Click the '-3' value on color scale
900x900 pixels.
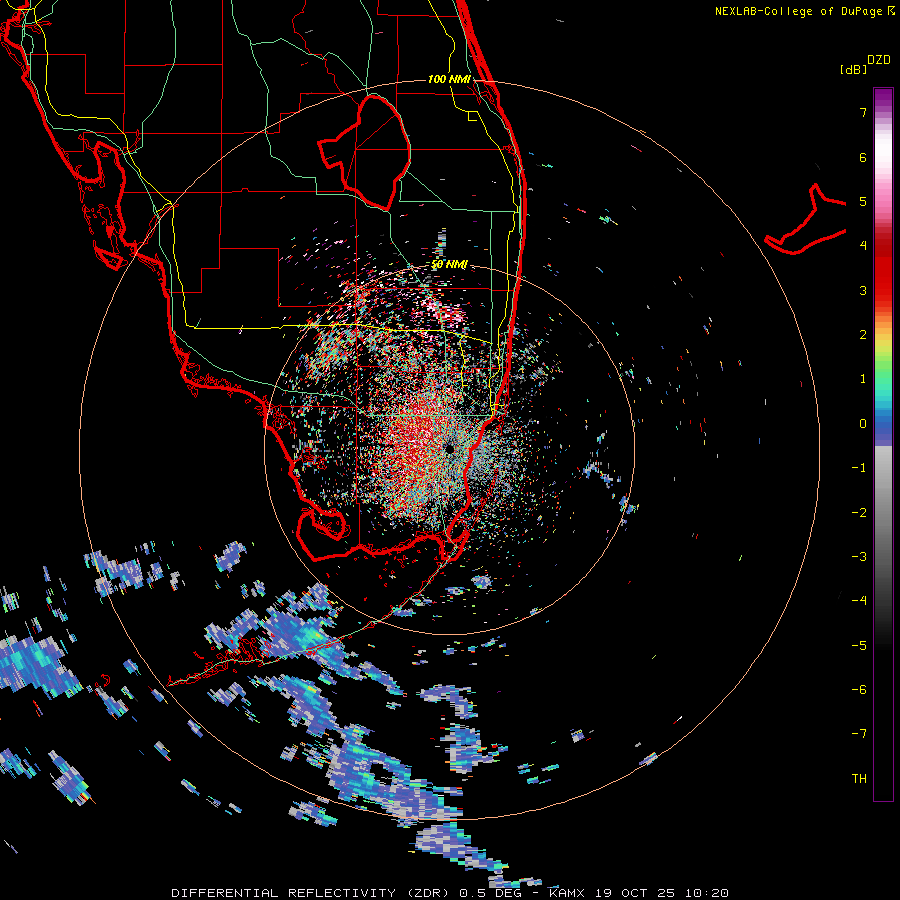(x=859, y=557)
